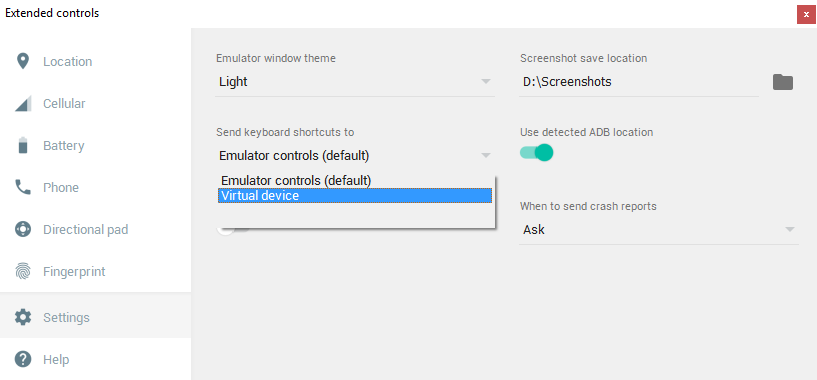Screen dimensions: 817x380
Task: Close the Extended controls window
Action: 806,14
